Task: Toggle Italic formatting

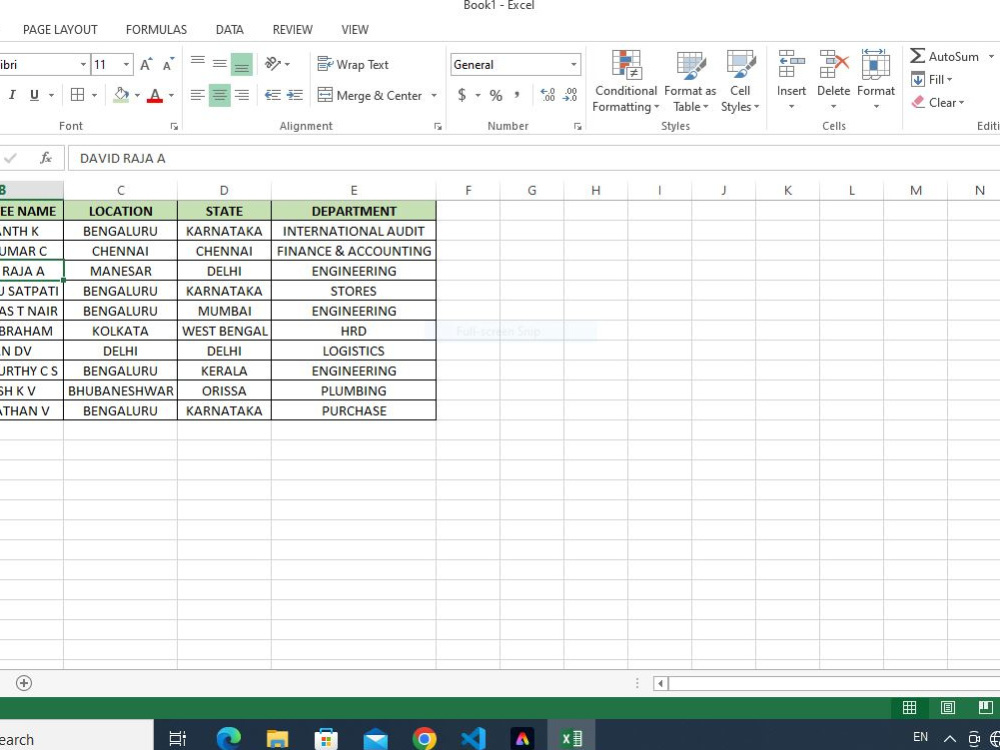Action: click(x=11, y=95)
